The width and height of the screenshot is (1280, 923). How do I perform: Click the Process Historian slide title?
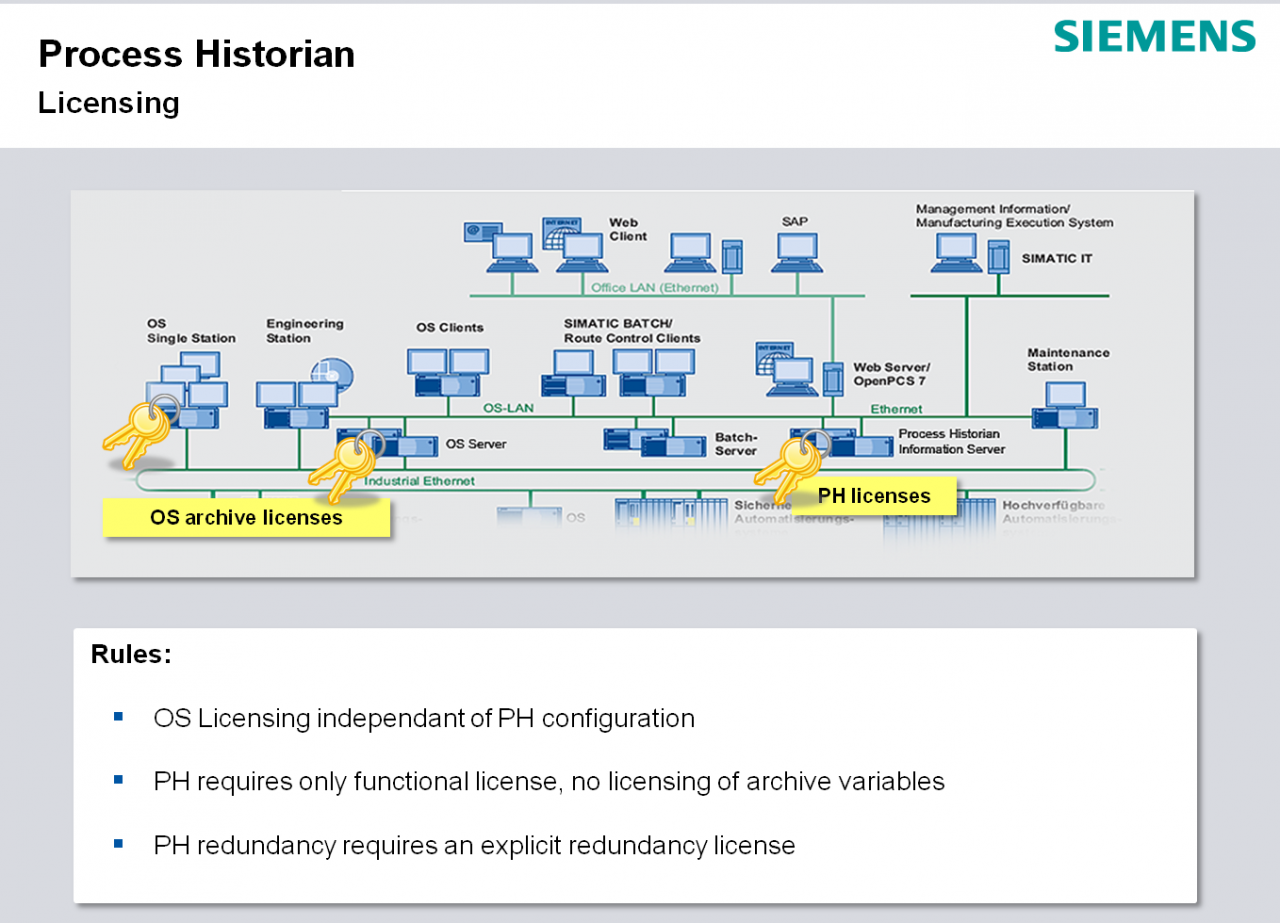click(x=196, y=54)
